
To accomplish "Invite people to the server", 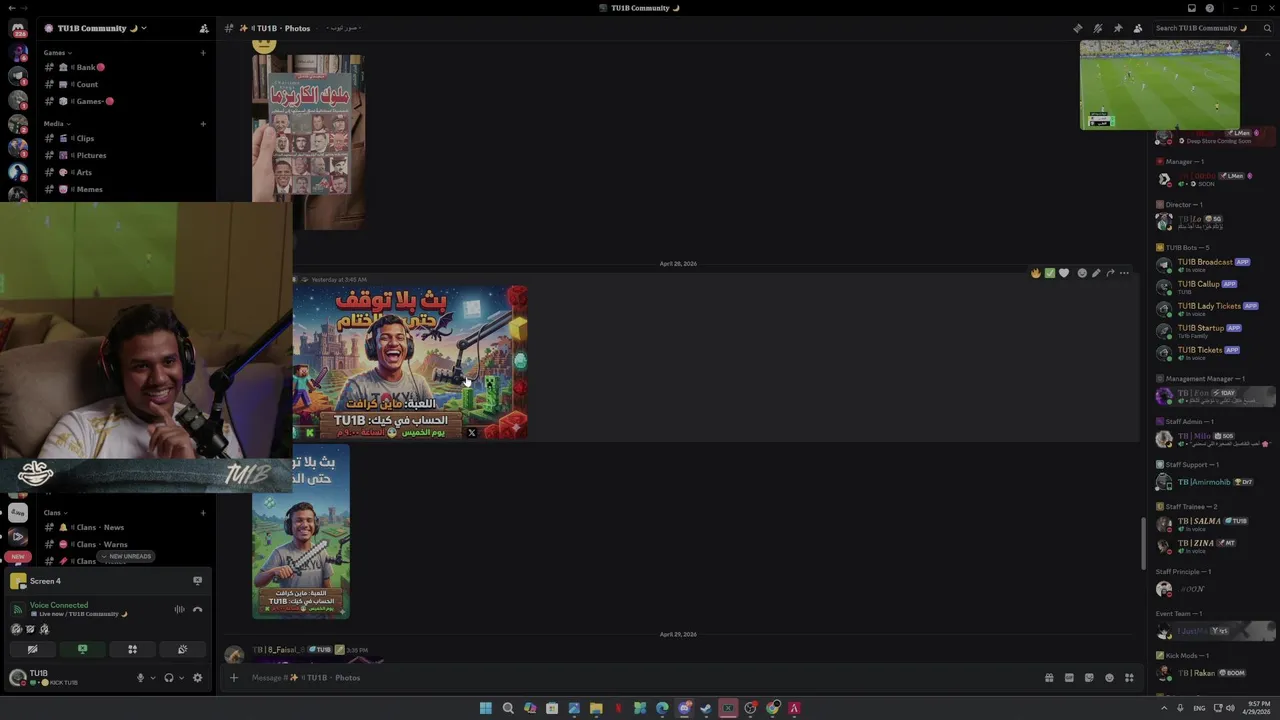I will (204, 28).
